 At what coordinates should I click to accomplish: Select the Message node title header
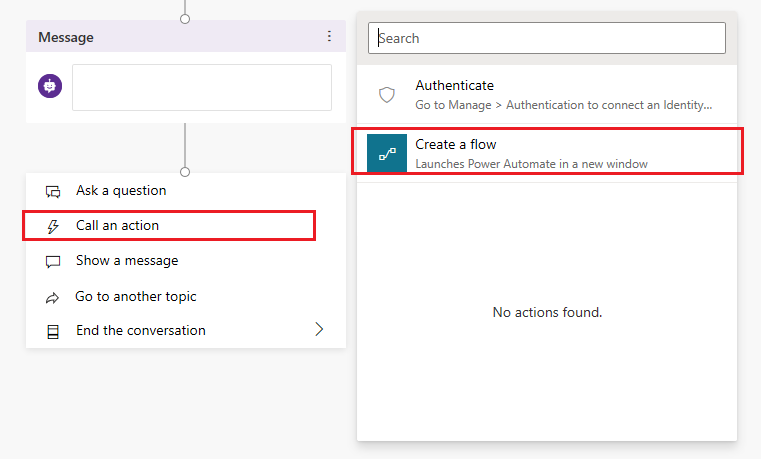coord(66,37)
